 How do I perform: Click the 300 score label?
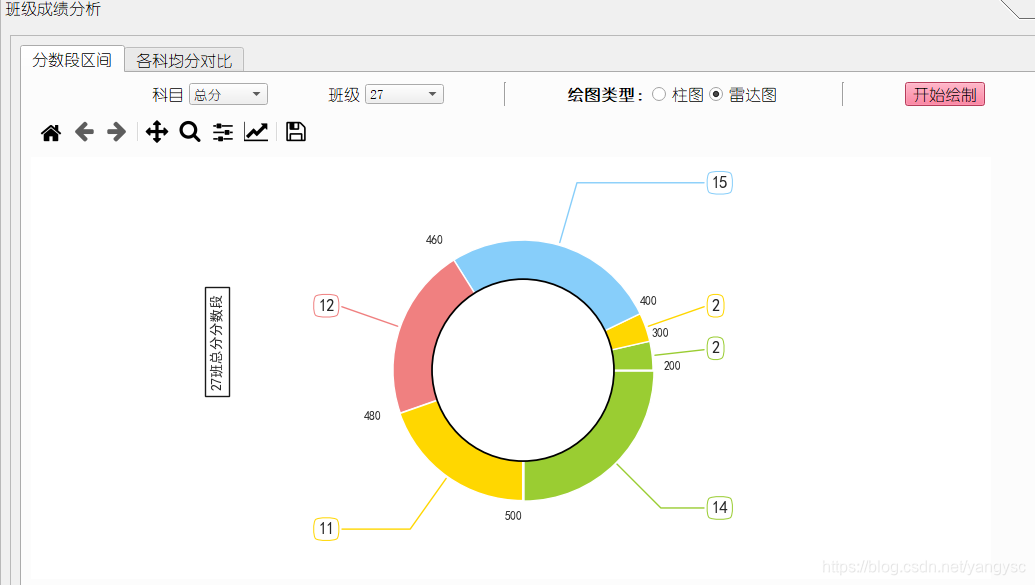(x=660, y=333)
